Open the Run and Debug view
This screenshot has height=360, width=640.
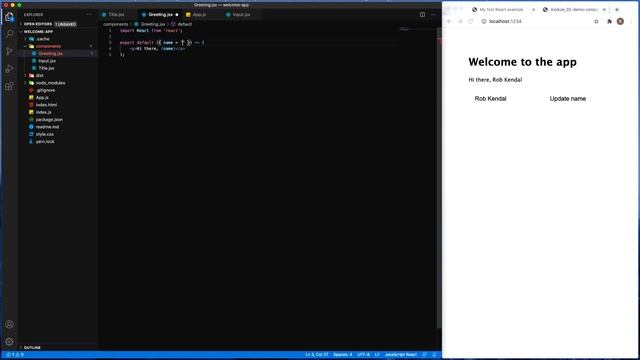pyautogui.click(x=9, y=69)
